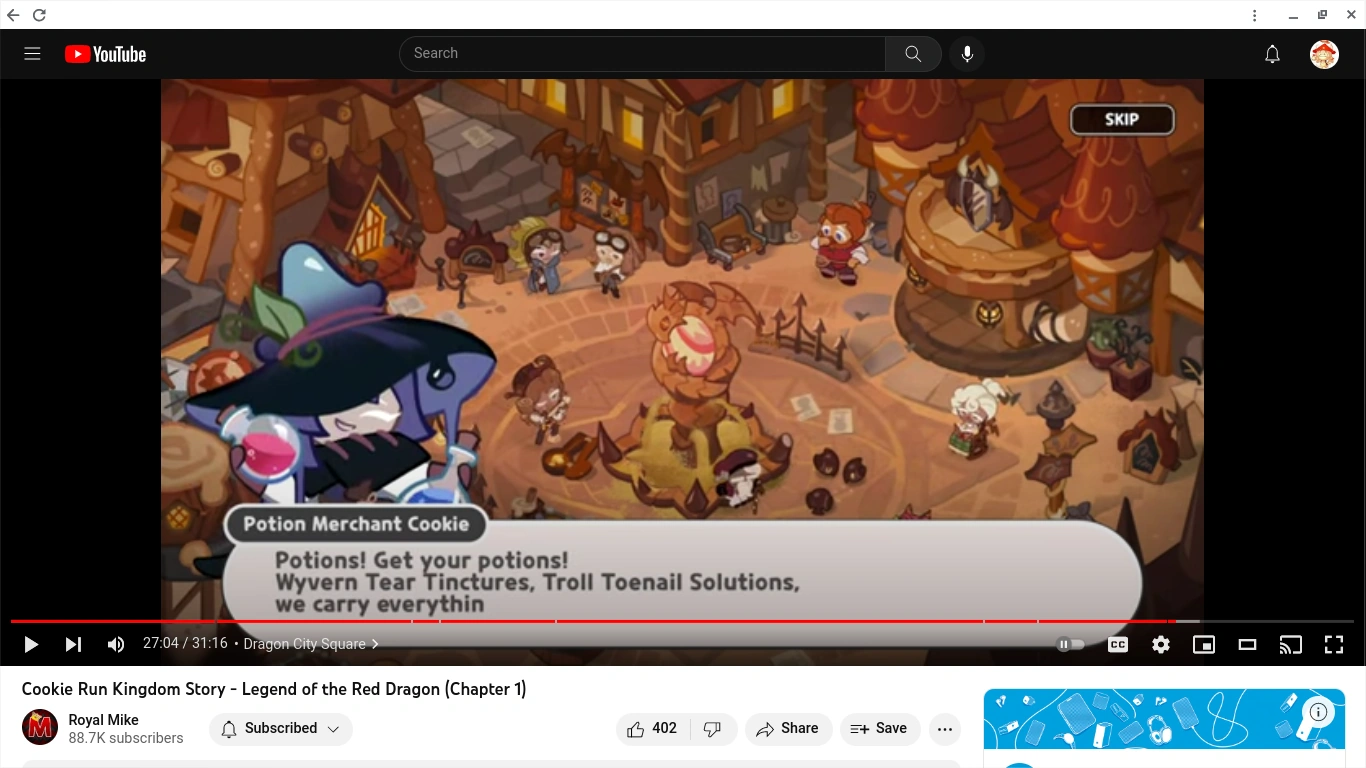The width and height of the screenshot is (1366, 768).
Task: Skip to the next video
Action: [x=73, y=645]
